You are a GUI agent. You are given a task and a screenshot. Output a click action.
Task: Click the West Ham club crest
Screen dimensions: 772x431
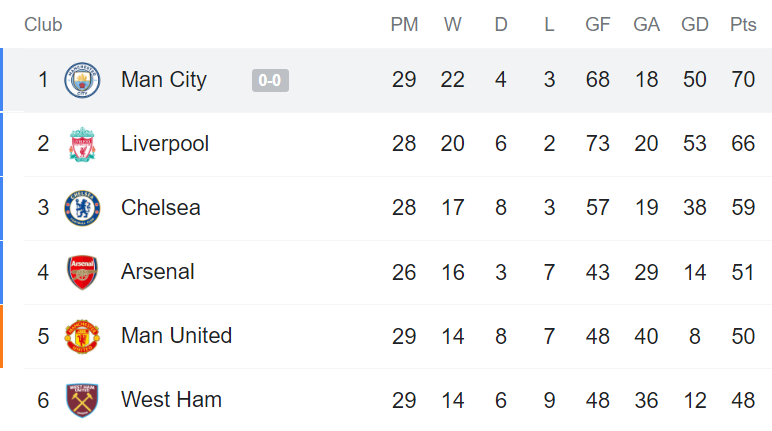point(82,400)
